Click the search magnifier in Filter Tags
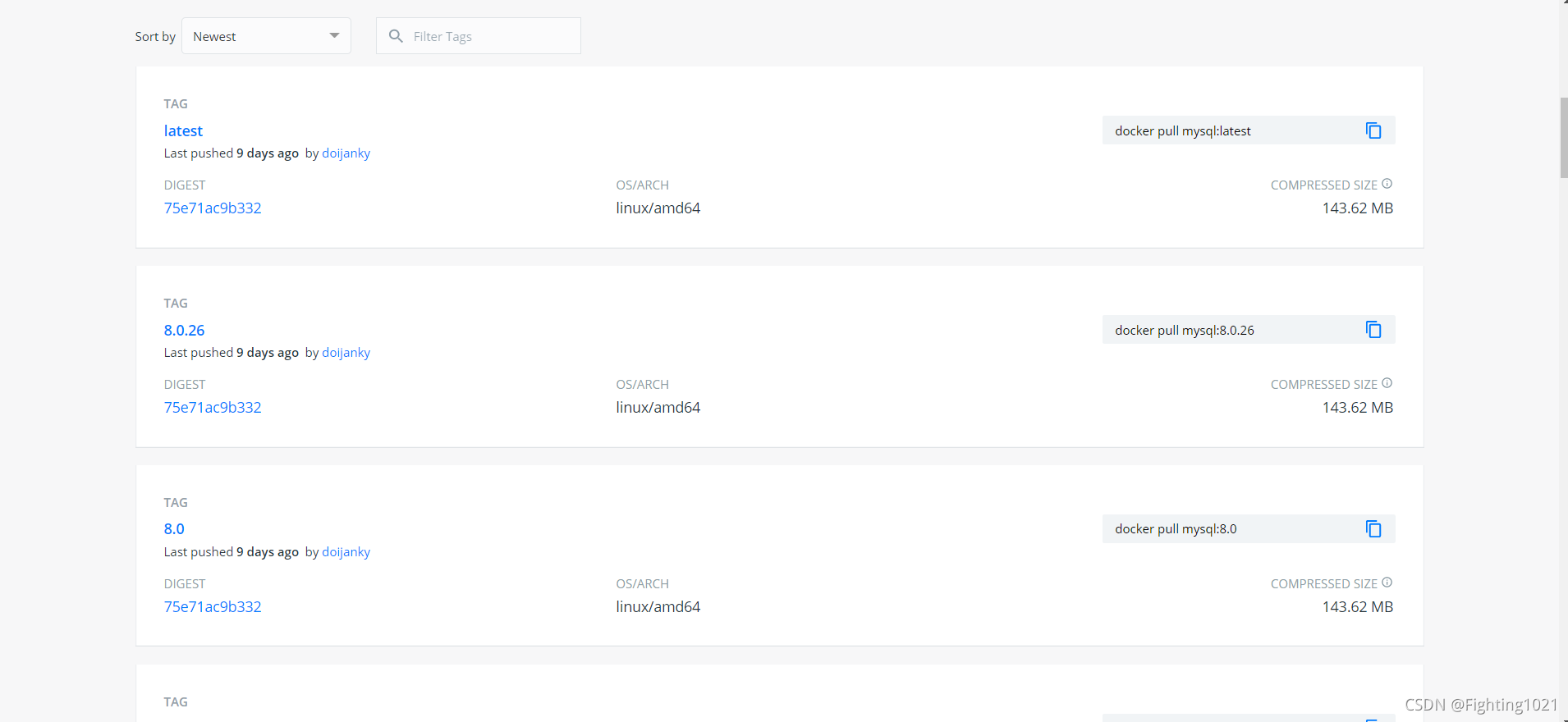The image size is (1568, 722). [x=396, y=36]
